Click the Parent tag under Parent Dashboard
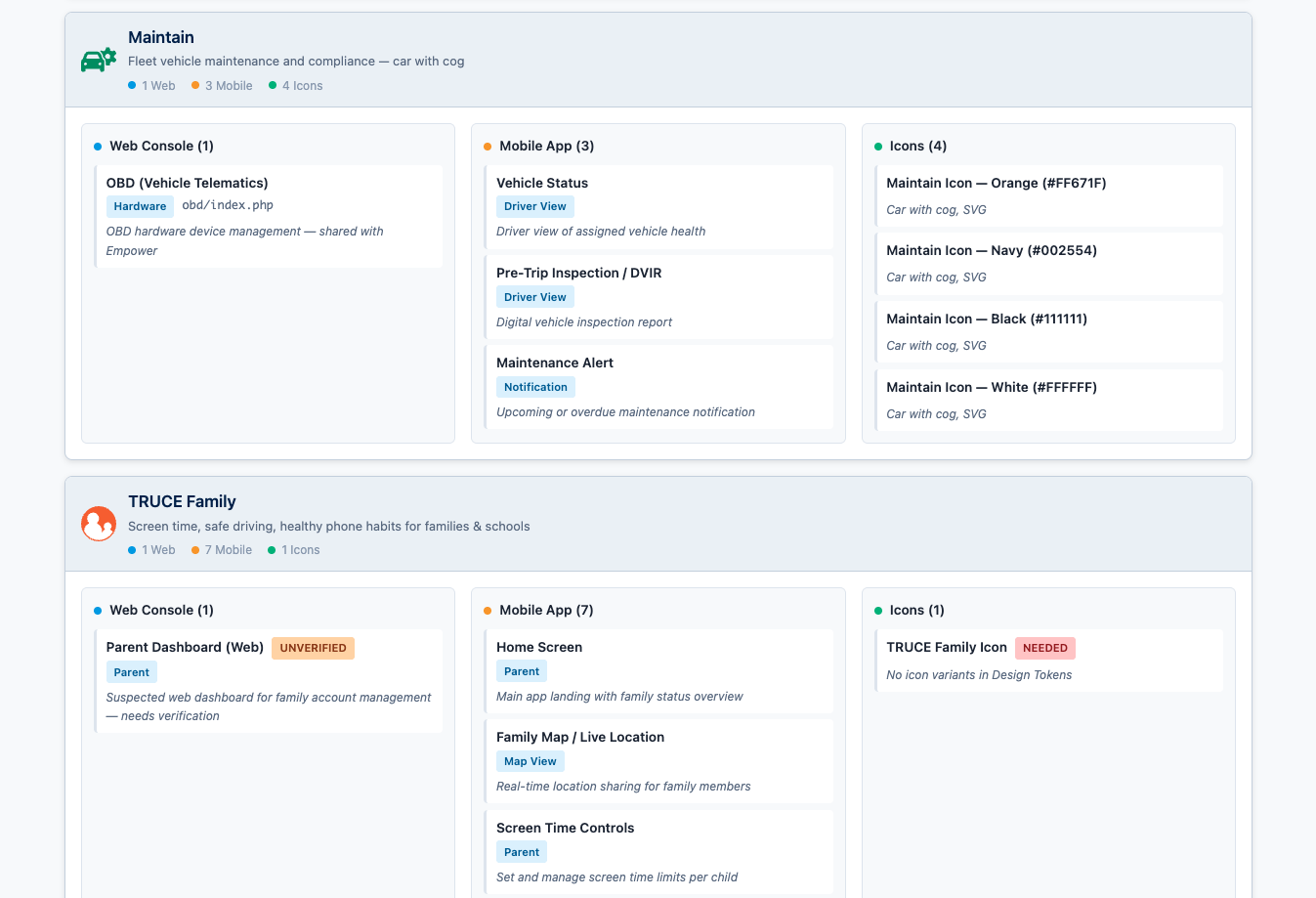This screenshot has height=898, width=1316. click(132, 672)
